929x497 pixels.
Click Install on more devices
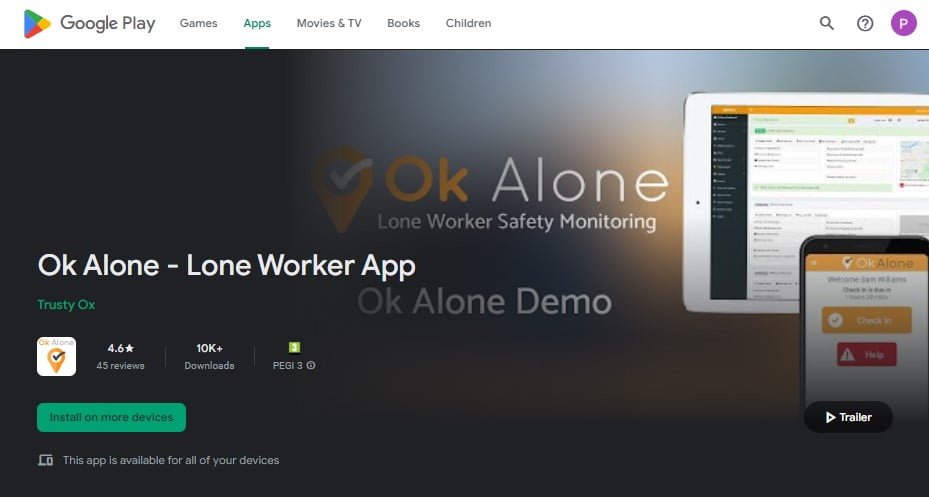click(x=111, y=417)
